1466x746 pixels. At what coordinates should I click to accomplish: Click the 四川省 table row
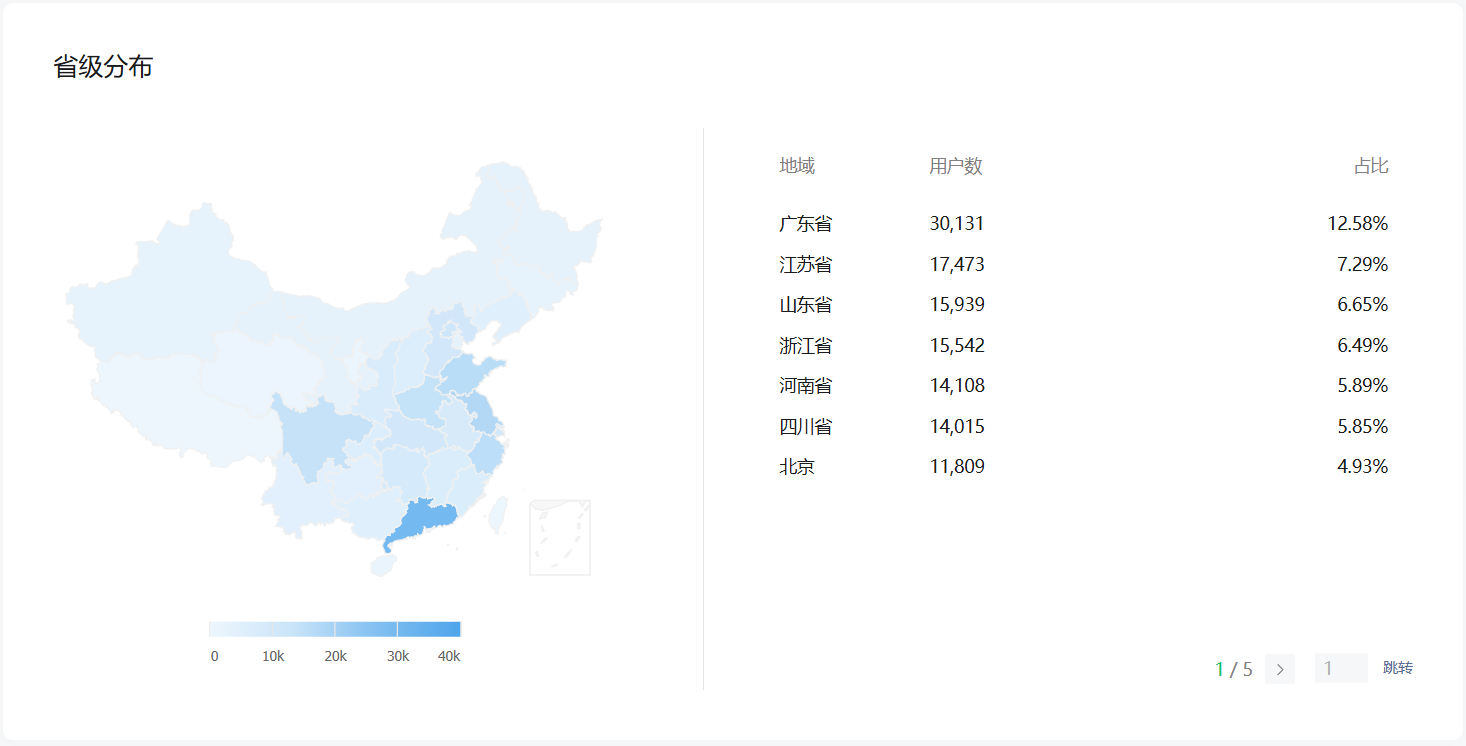pyautogui.click(x=1084, y=427)
